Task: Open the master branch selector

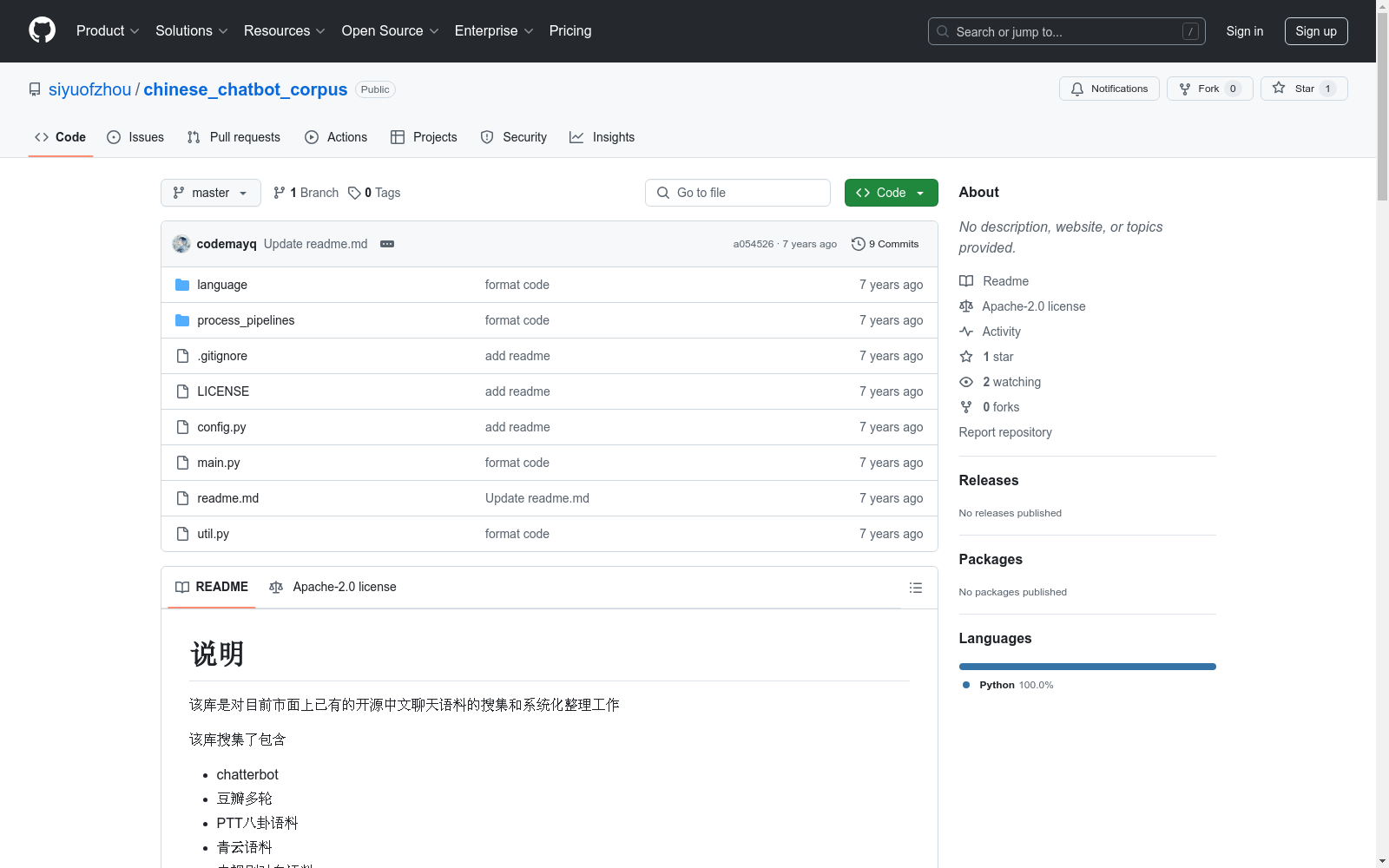Action: [x=211, y=193]
